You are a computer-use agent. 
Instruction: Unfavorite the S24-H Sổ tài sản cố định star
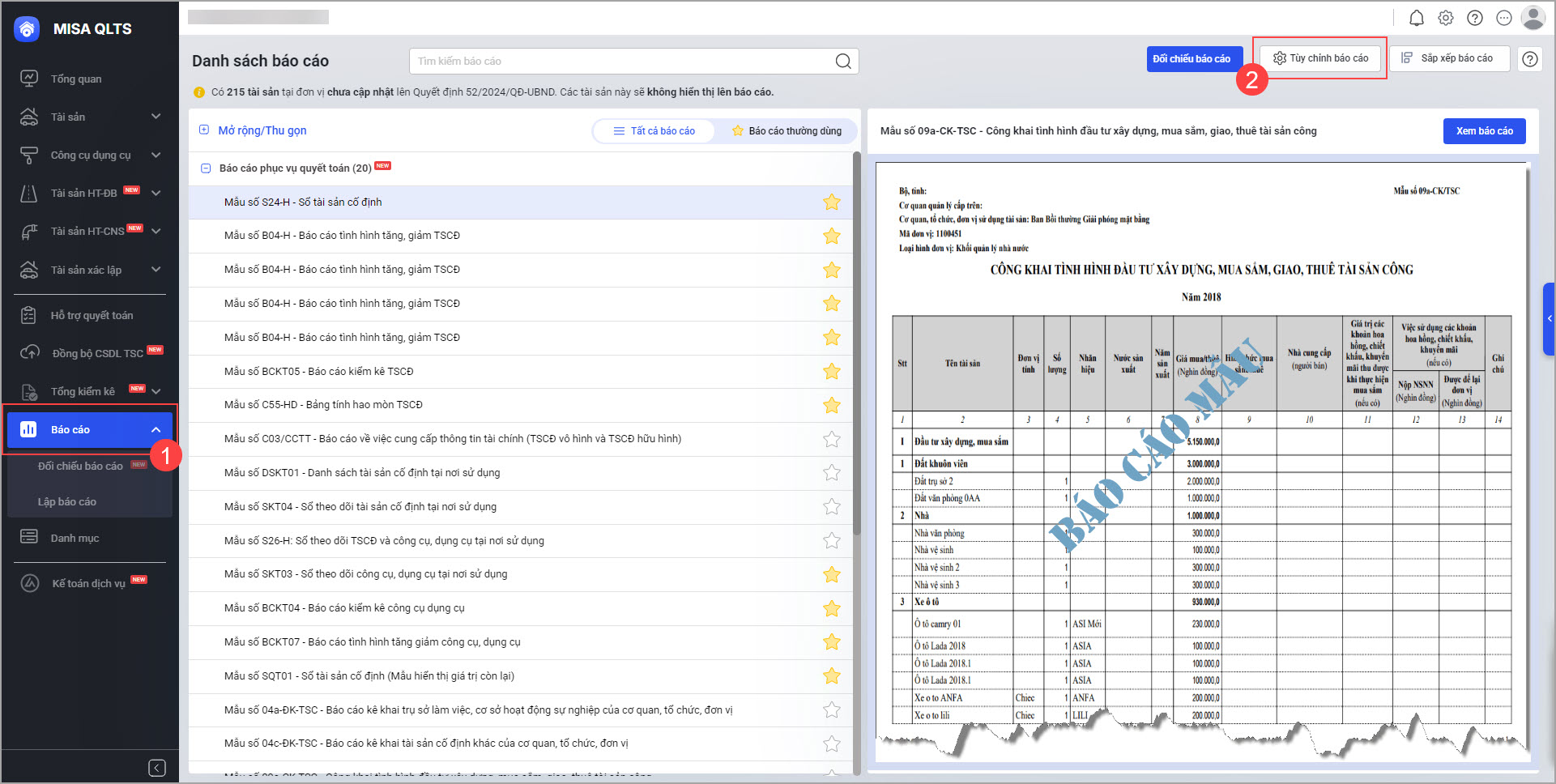click(x=831, y=202)
